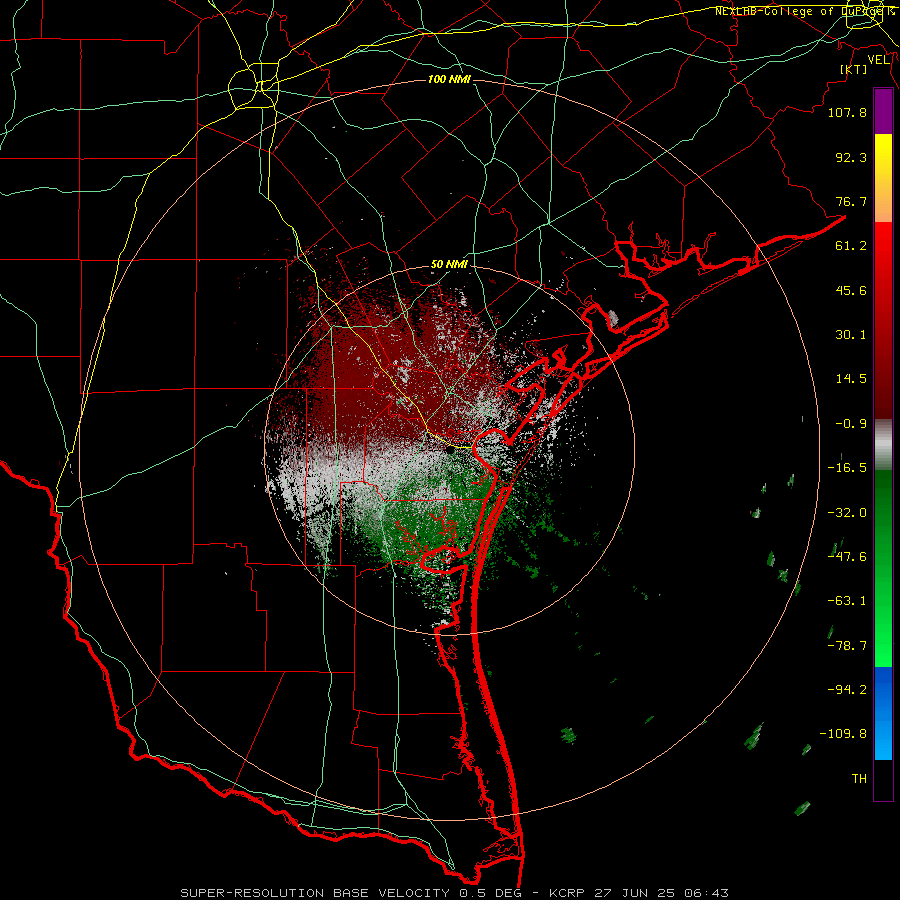Image resolution: width=900 pixels, height=900 pixels.
Task: Click the yellow segment of the velocity scale
Action: [883, 156]
